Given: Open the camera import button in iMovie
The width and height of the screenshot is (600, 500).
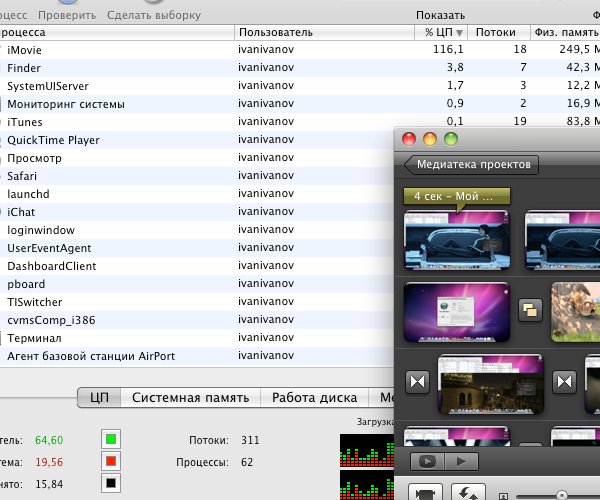Looking at the screenshot, I should click(x=426, y=493).
